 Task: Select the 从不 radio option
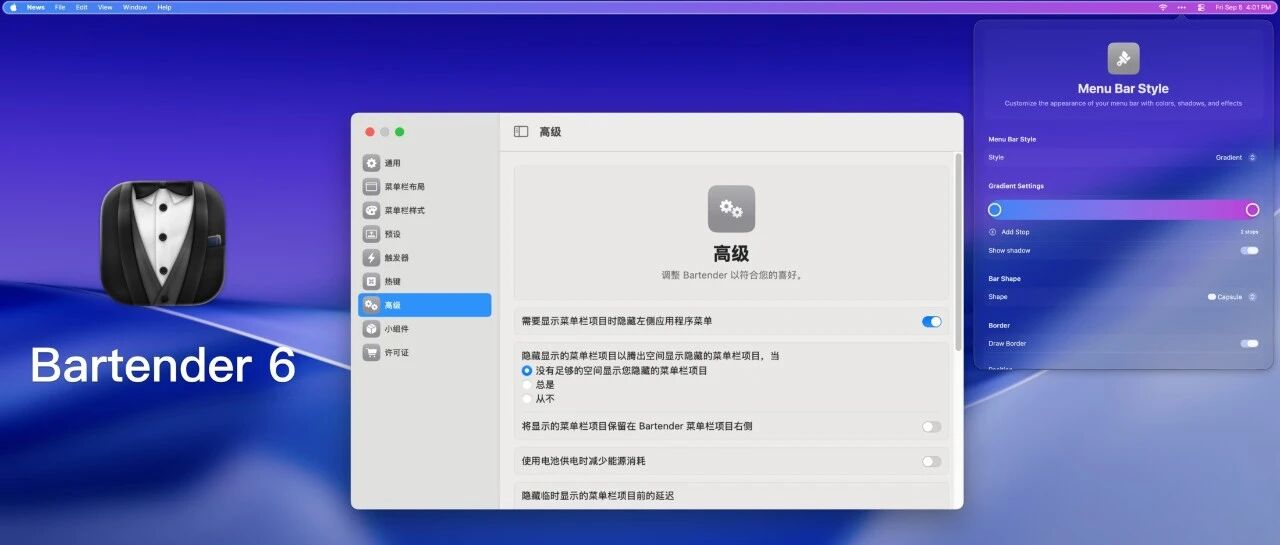click(527, 398)
